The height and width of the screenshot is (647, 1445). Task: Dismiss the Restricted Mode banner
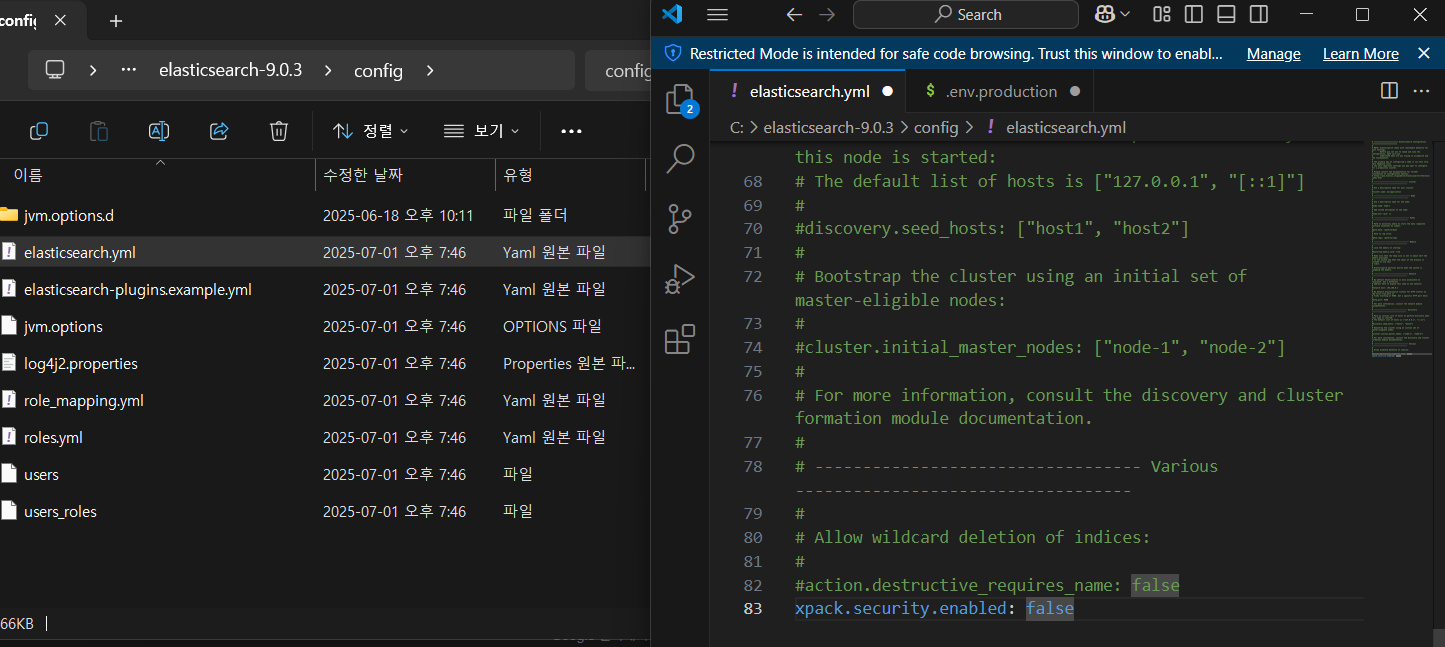(x=1424, y=53)
